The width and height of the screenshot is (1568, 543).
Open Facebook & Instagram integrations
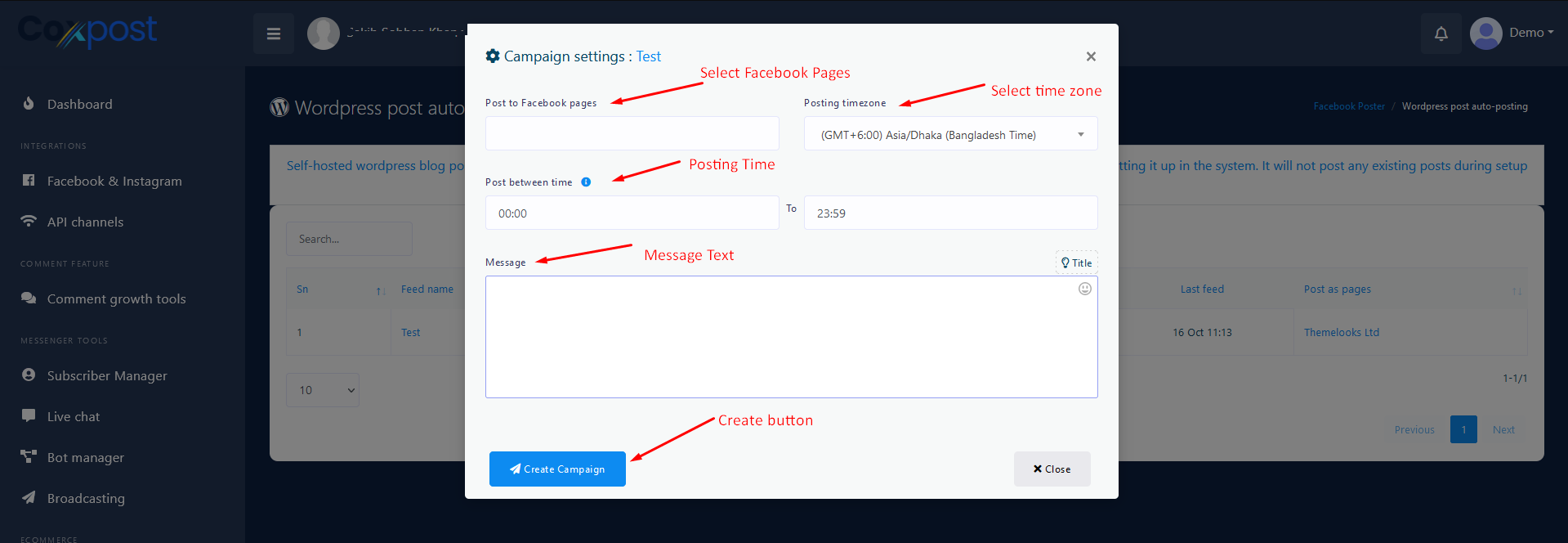coord(114,181)
